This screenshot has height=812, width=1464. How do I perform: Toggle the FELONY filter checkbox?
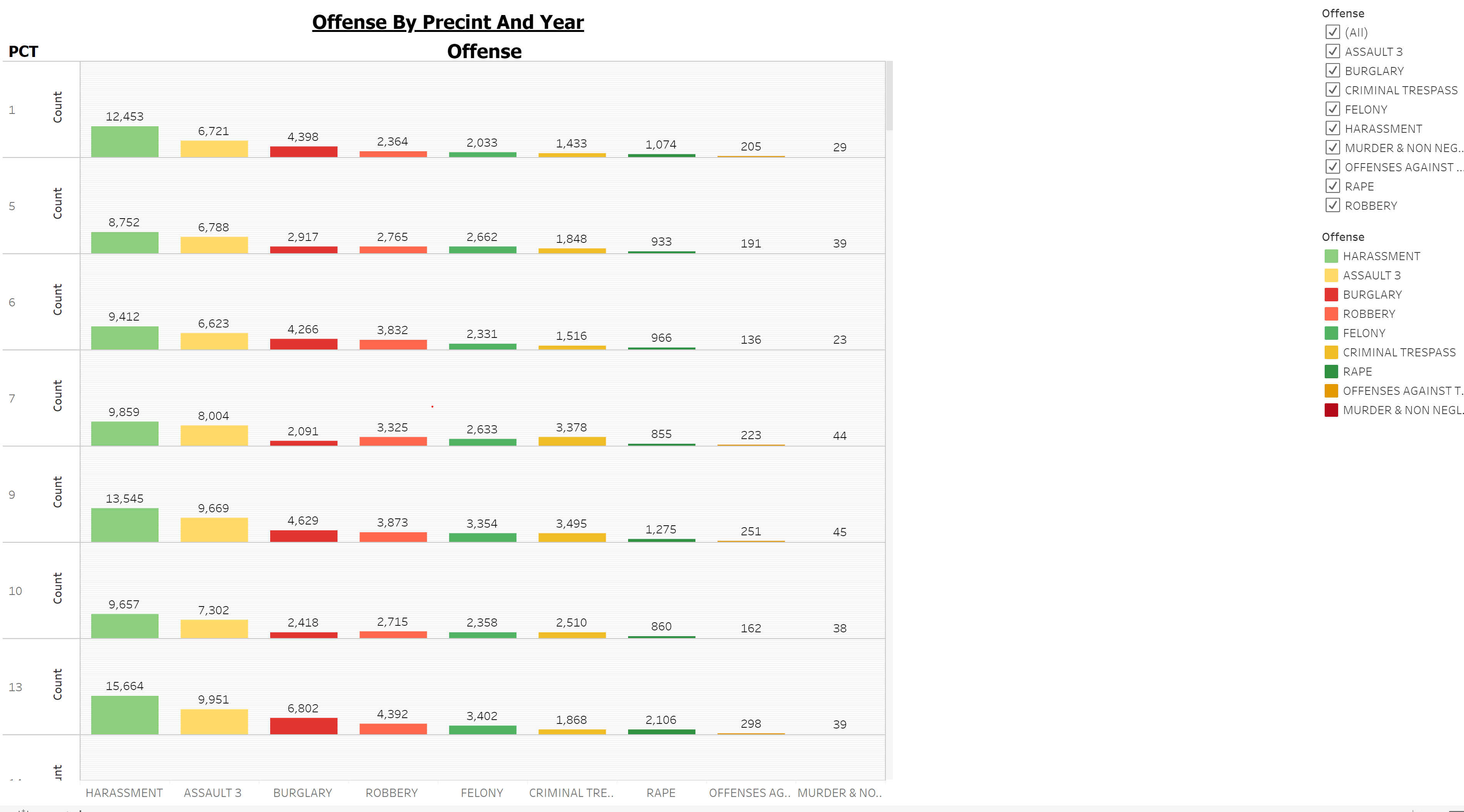(1334, 109)
